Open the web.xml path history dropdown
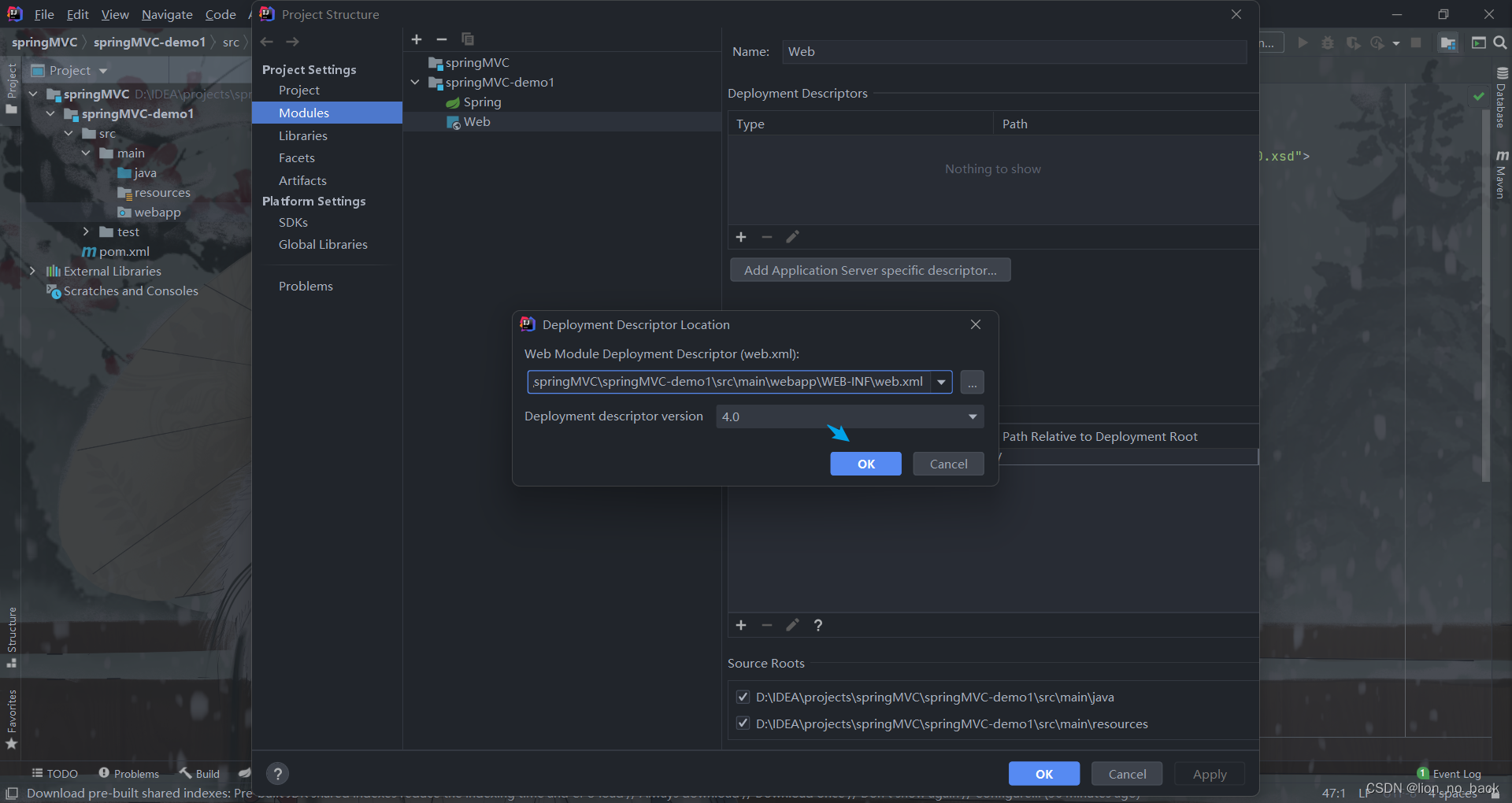Screen dimensions: 1512x803 tap(941, 382)
